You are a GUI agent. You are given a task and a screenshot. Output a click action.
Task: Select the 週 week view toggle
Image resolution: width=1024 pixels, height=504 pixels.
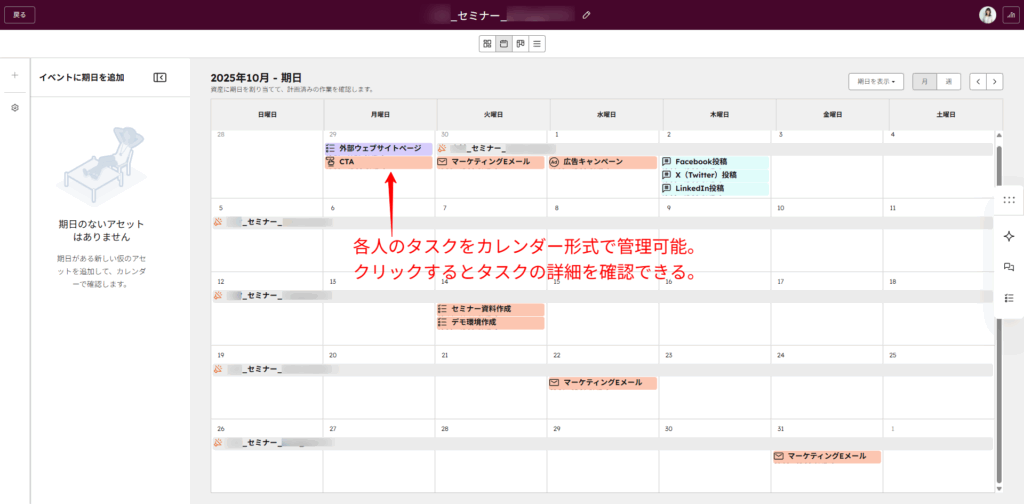[948, 82]
